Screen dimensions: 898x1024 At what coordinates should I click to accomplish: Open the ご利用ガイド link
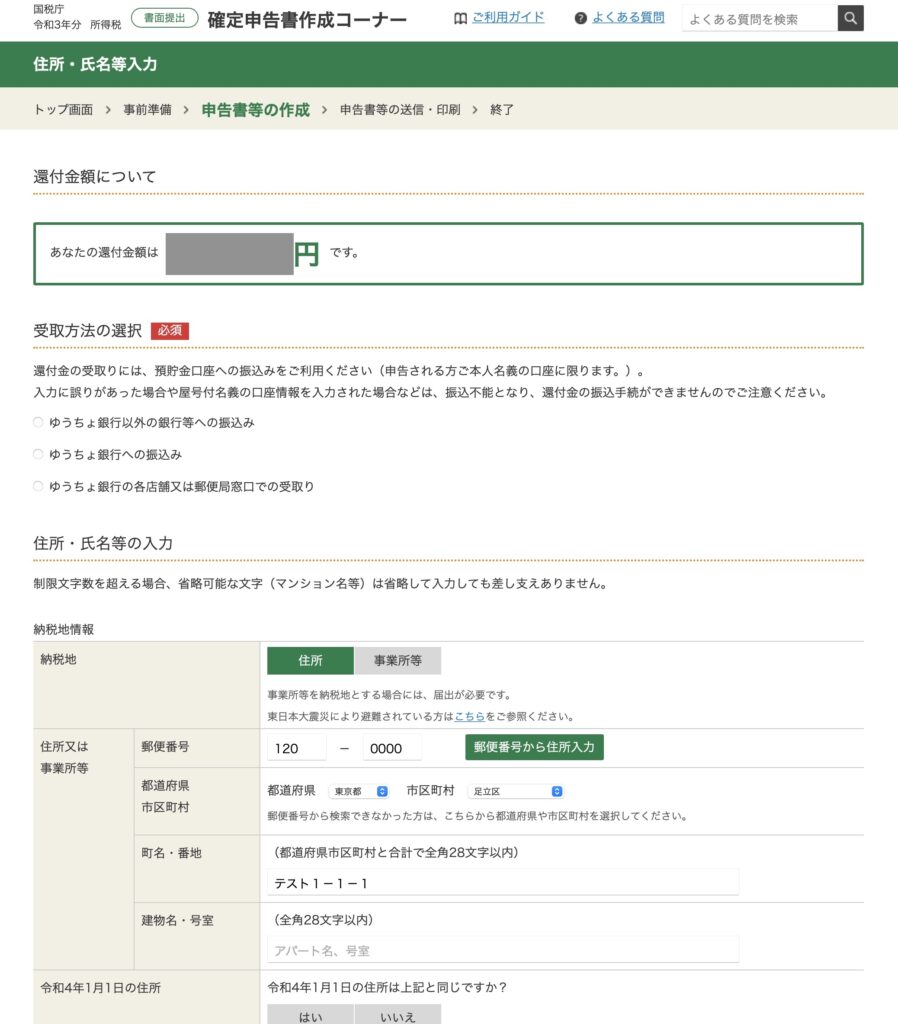point(508,18)
